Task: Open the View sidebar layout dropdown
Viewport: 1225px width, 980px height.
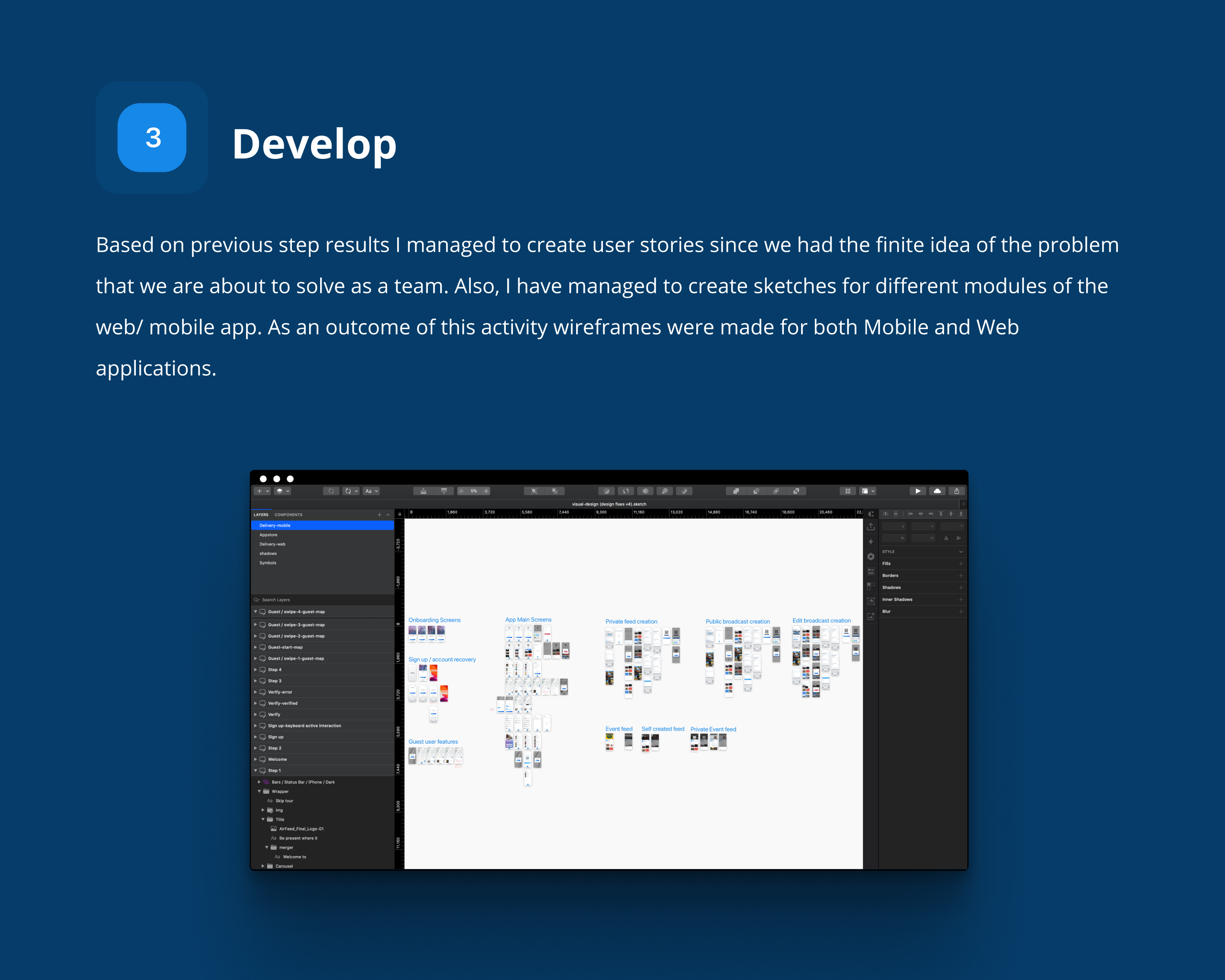Action: [868, 491]
